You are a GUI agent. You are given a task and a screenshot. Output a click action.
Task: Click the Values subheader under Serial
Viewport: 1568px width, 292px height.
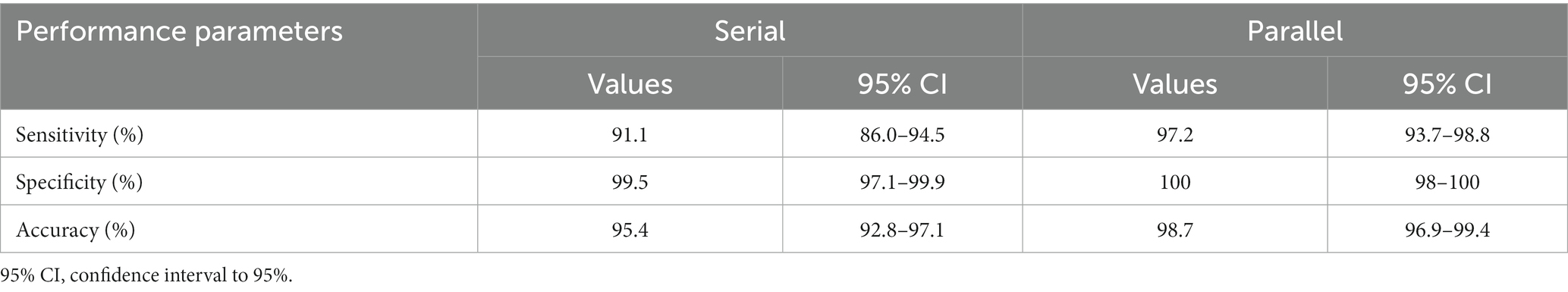[x=630, y=83]
